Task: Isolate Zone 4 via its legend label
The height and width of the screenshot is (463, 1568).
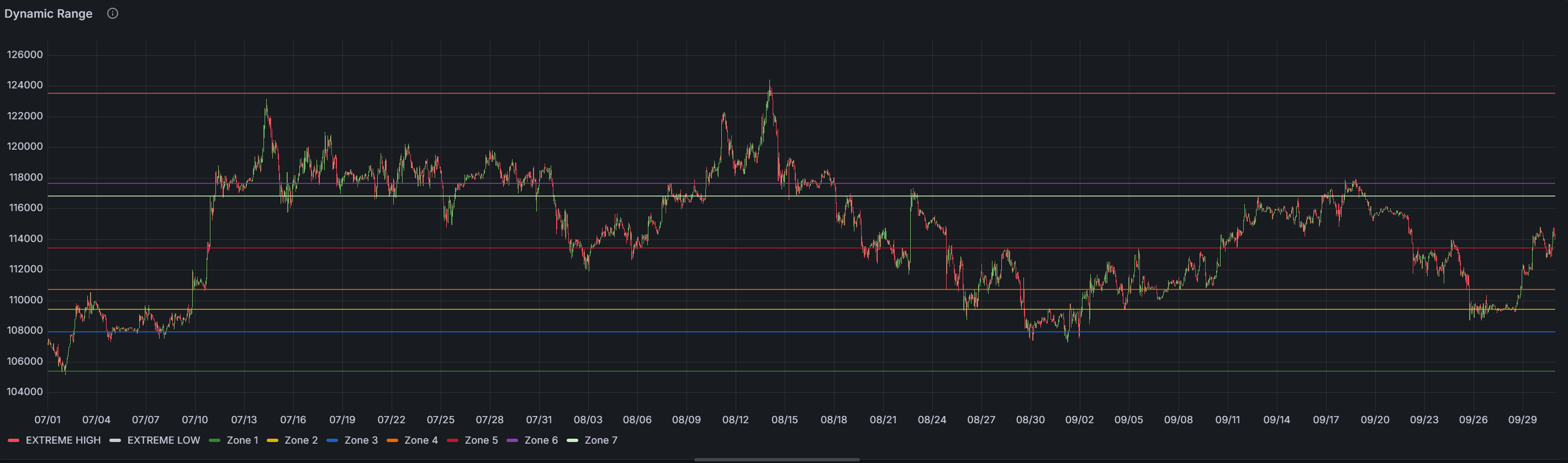Action: click(x=421, y=440)
